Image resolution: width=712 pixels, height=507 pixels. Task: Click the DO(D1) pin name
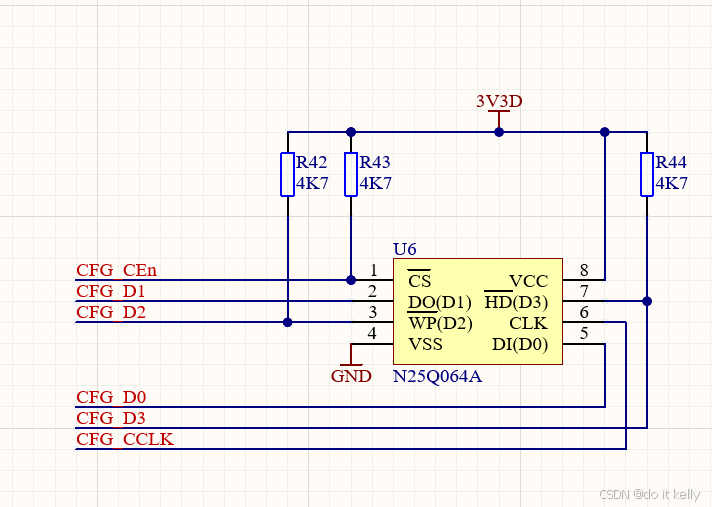(440, 302)
